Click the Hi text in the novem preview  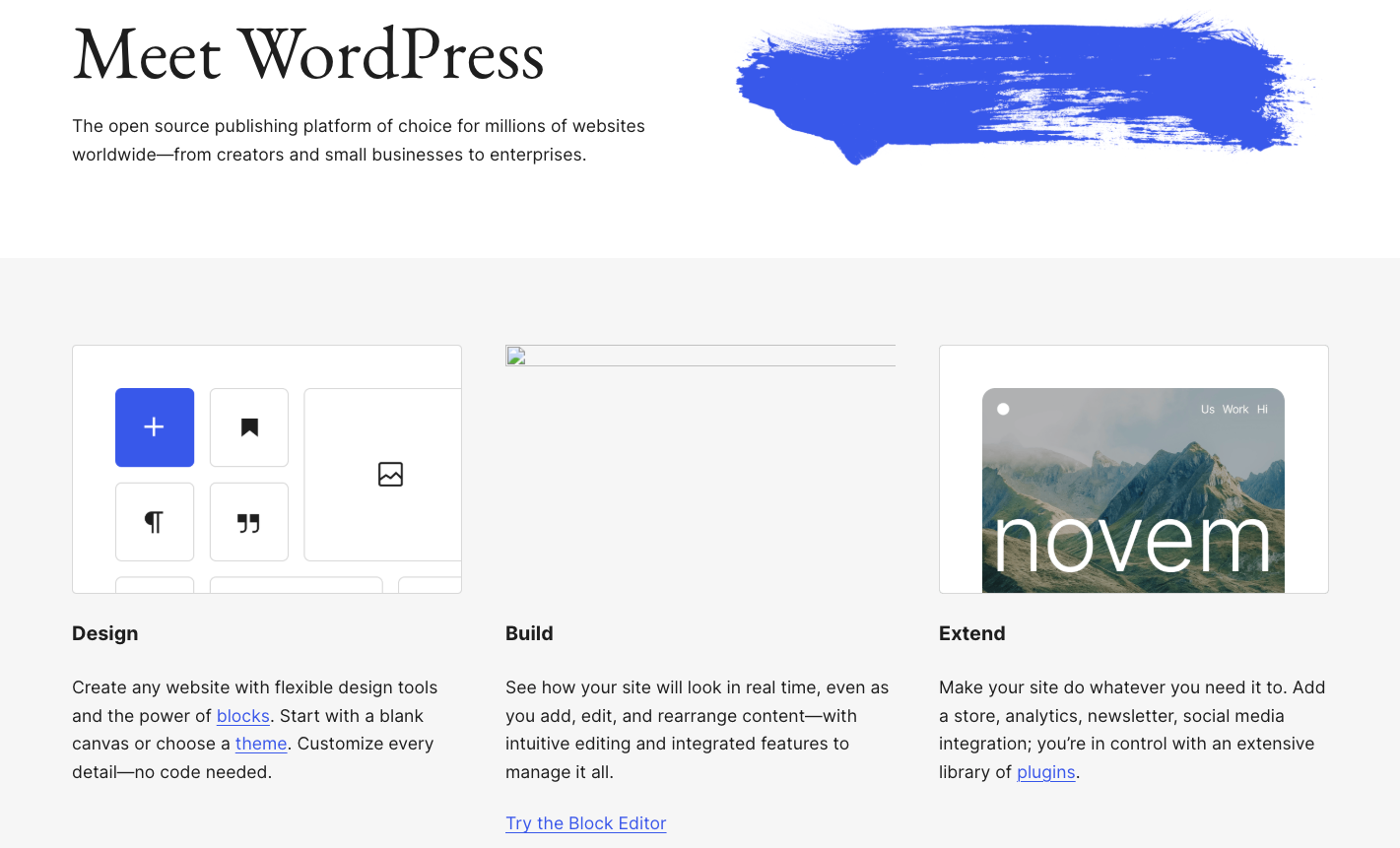tap(1262, 410)
